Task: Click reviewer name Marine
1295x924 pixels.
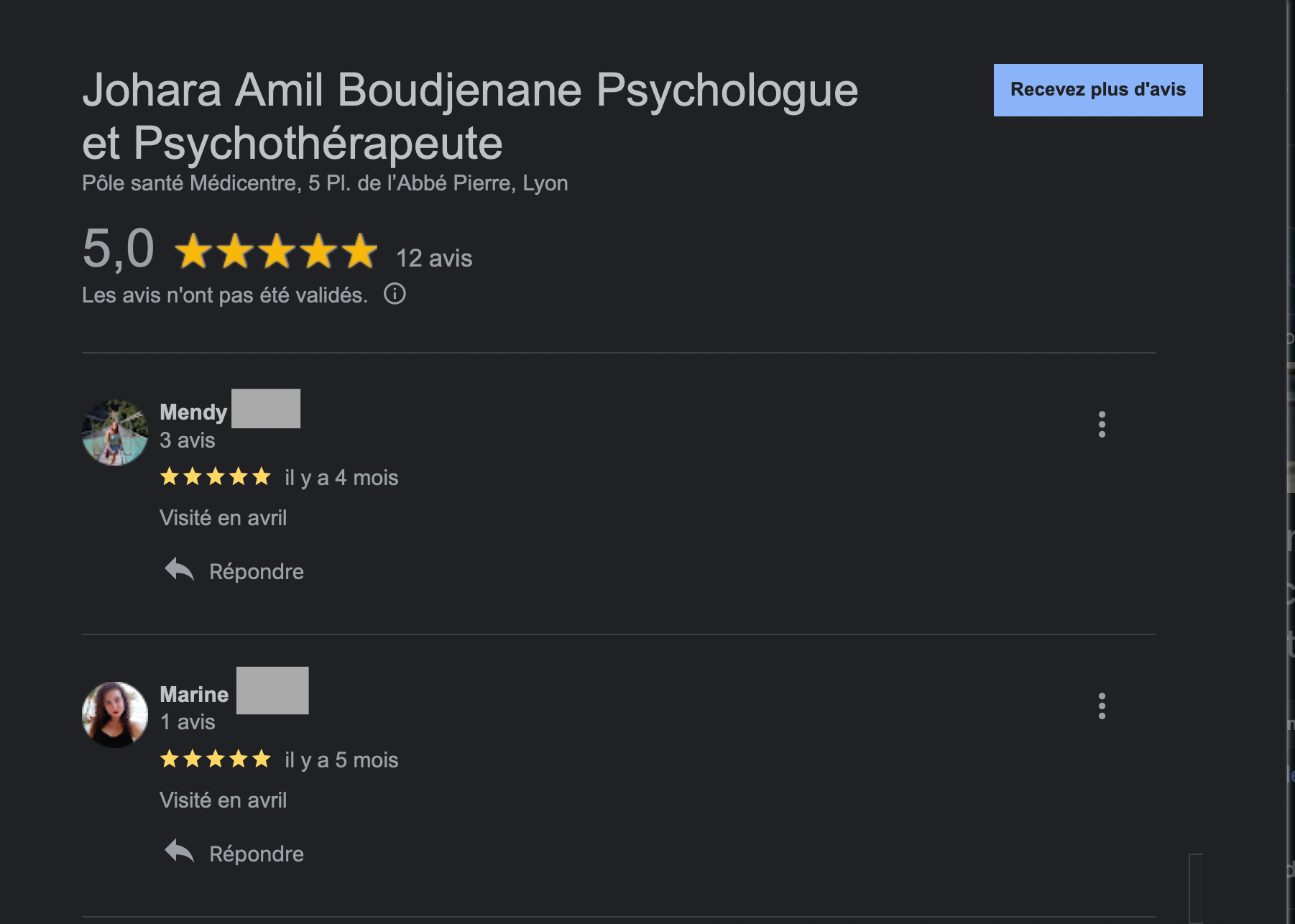Action: point(194,695)
